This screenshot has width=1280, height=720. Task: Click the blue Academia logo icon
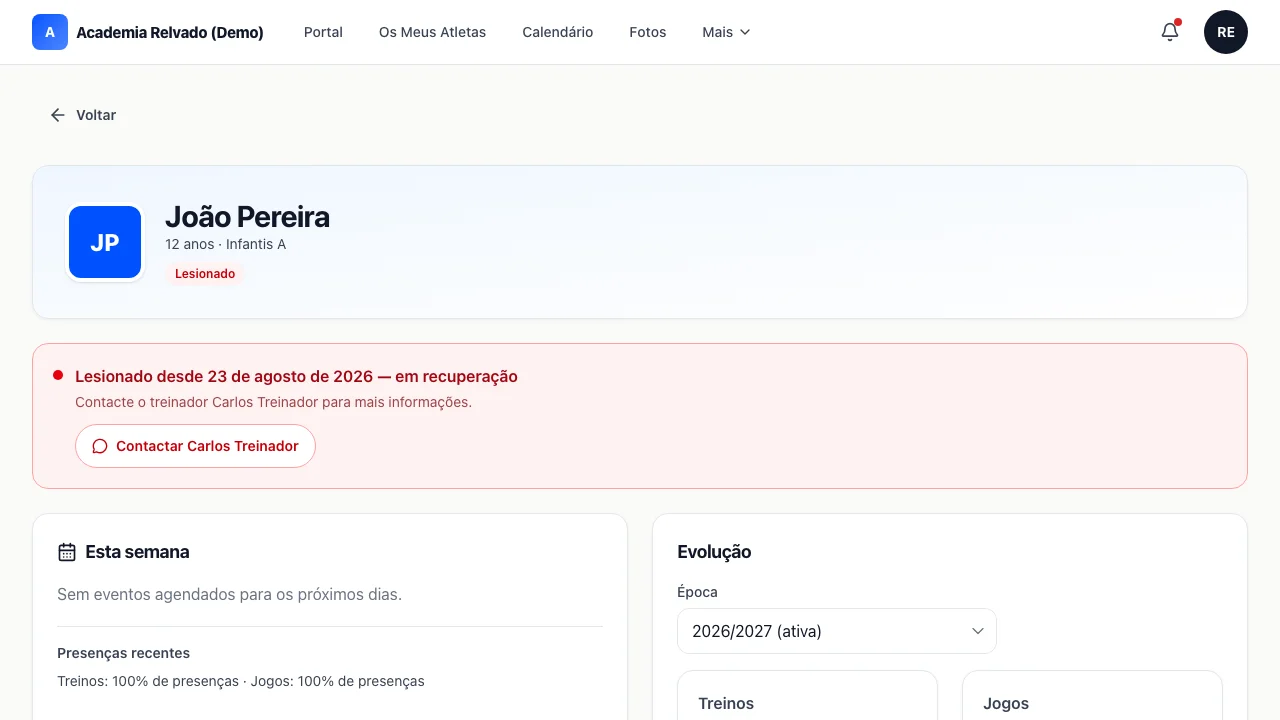pyautogui.click(x=50, y=32)
